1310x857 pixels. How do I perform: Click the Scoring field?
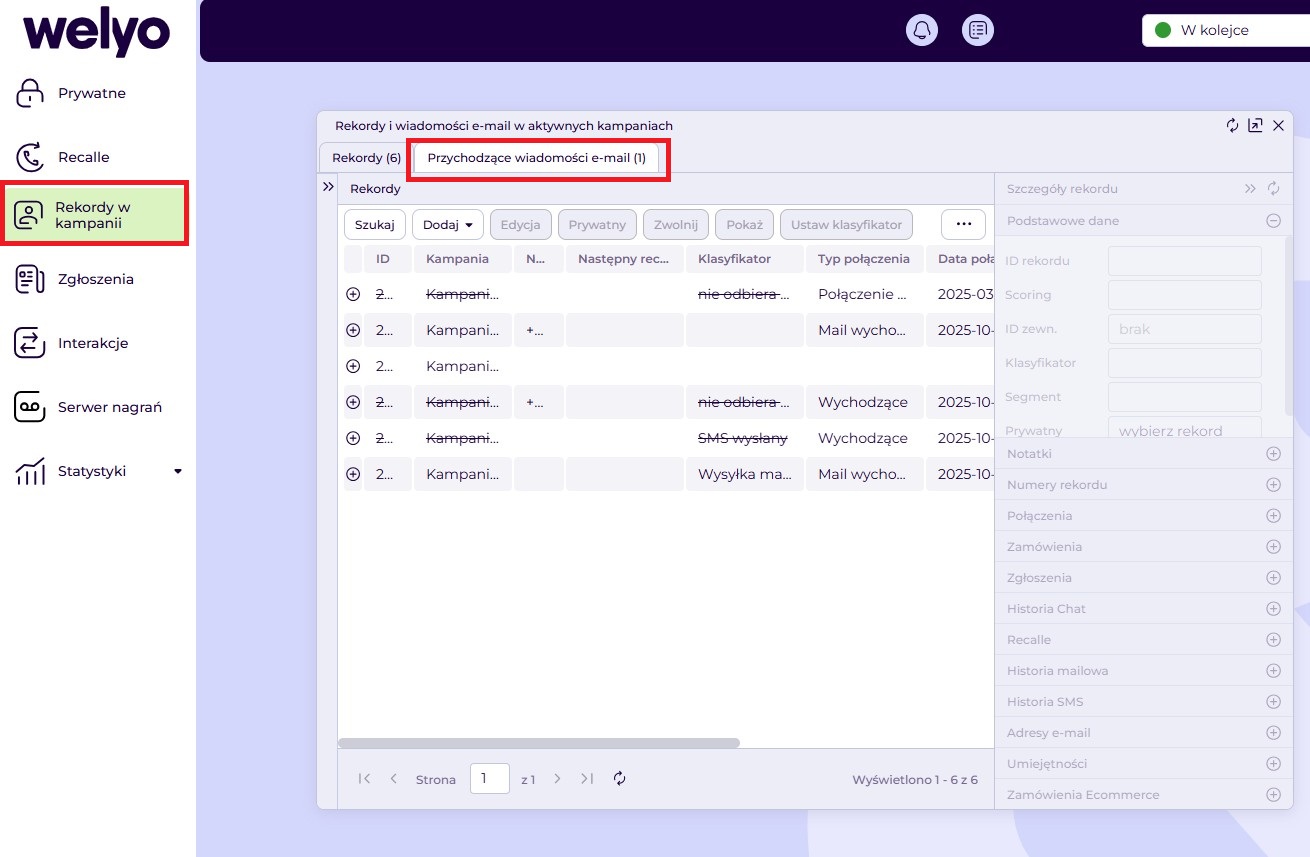(x=1185, y=295)
